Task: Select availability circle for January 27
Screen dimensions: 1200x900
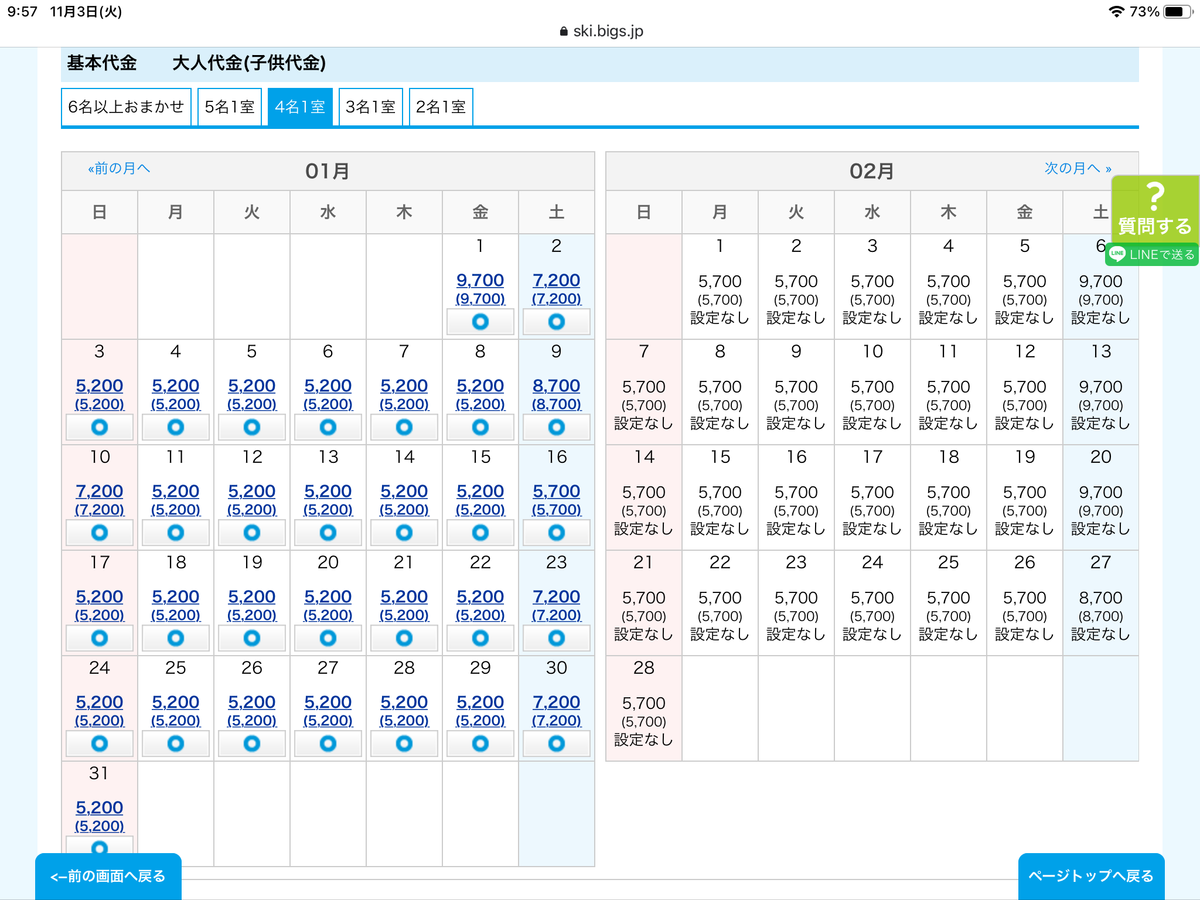Action: pyautogui.click(x=328, y=744)
